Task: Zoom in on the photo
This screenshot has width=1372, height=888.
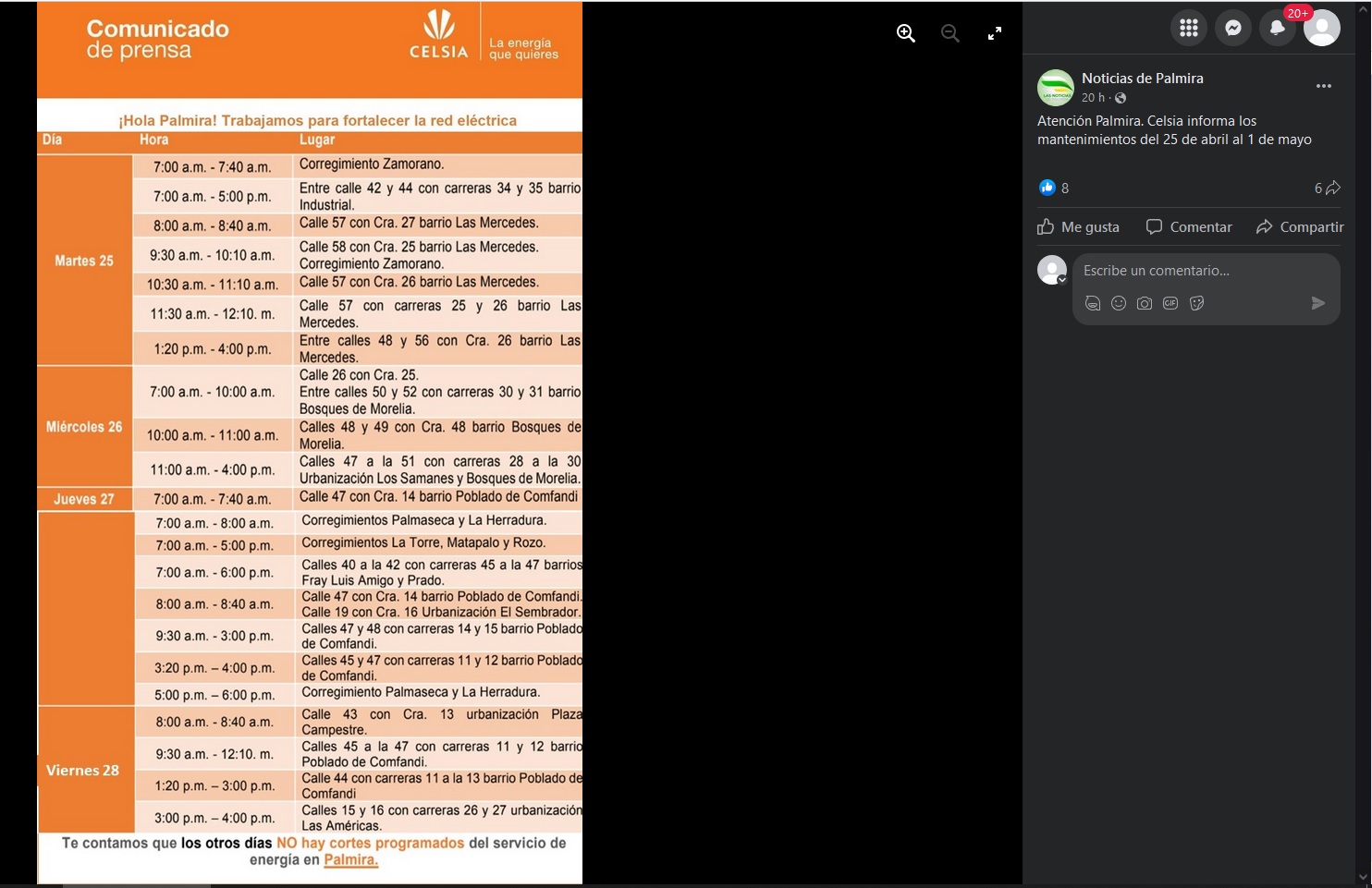Action: pyautogui.click(x=906, y=33)
